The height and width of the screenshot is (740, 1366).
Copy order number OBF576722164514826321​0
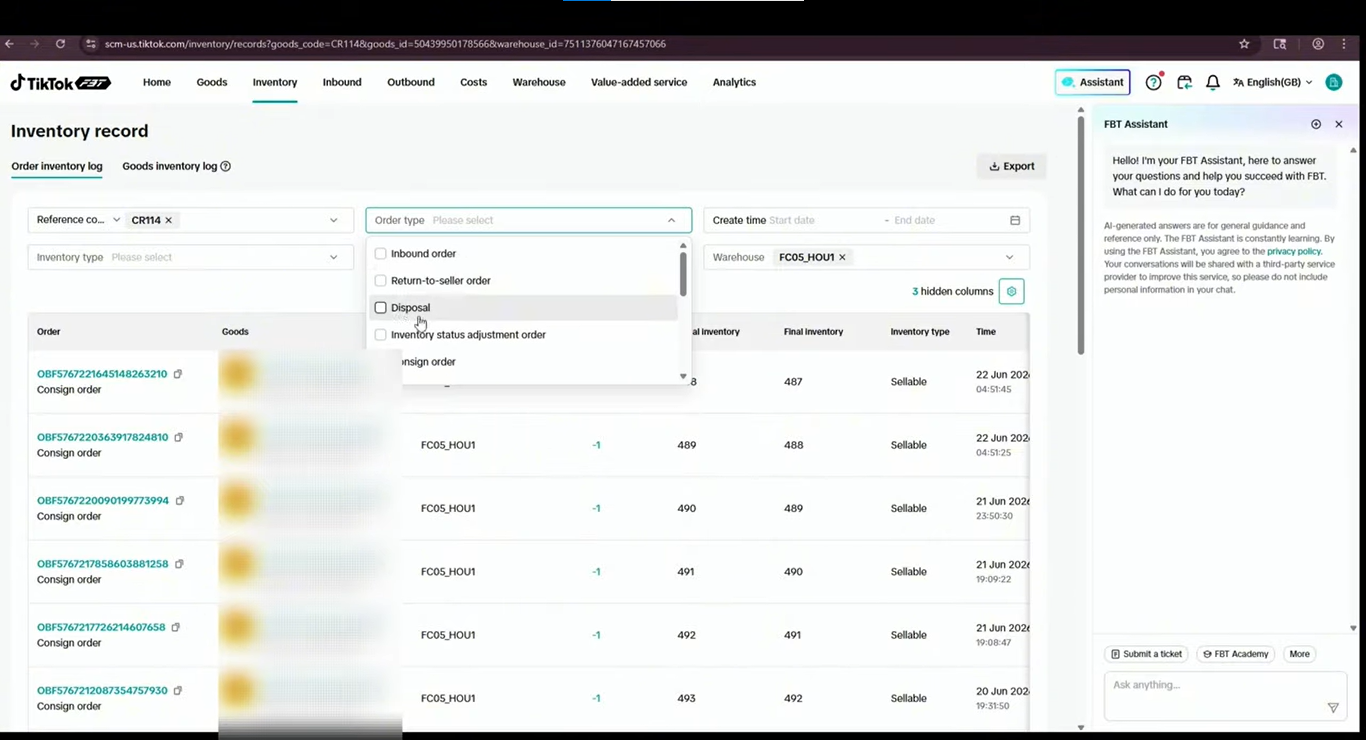[x=178, y=374]
